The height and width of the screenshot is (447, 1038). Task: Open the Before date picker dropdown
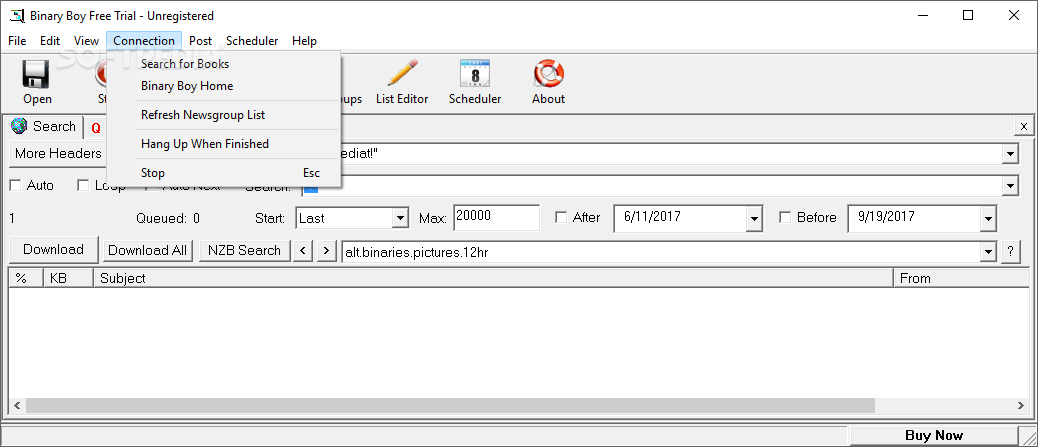[x=988, y=219]
